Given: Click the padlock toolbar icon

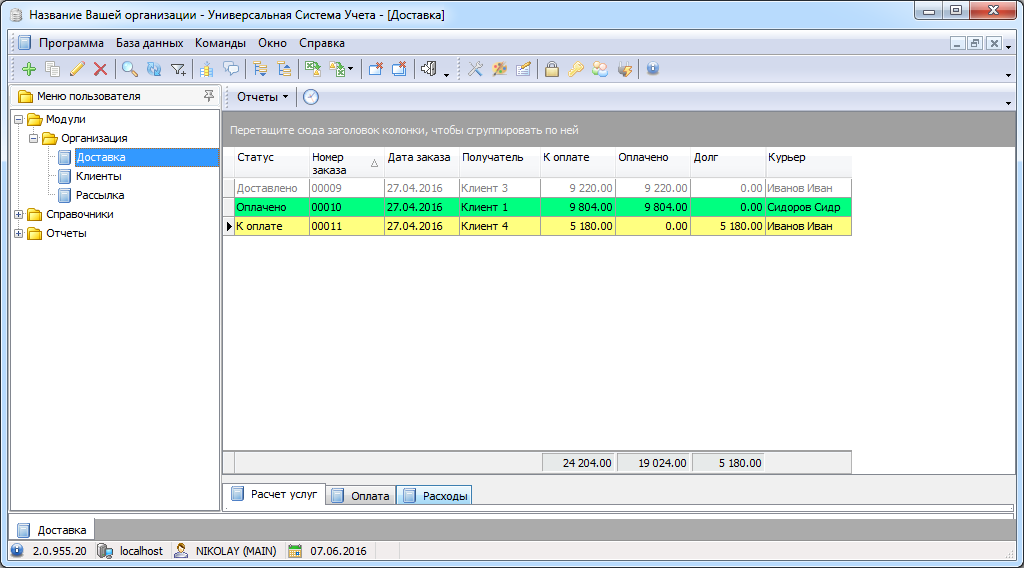Looking at the screenshot, I should pos(552,69).
